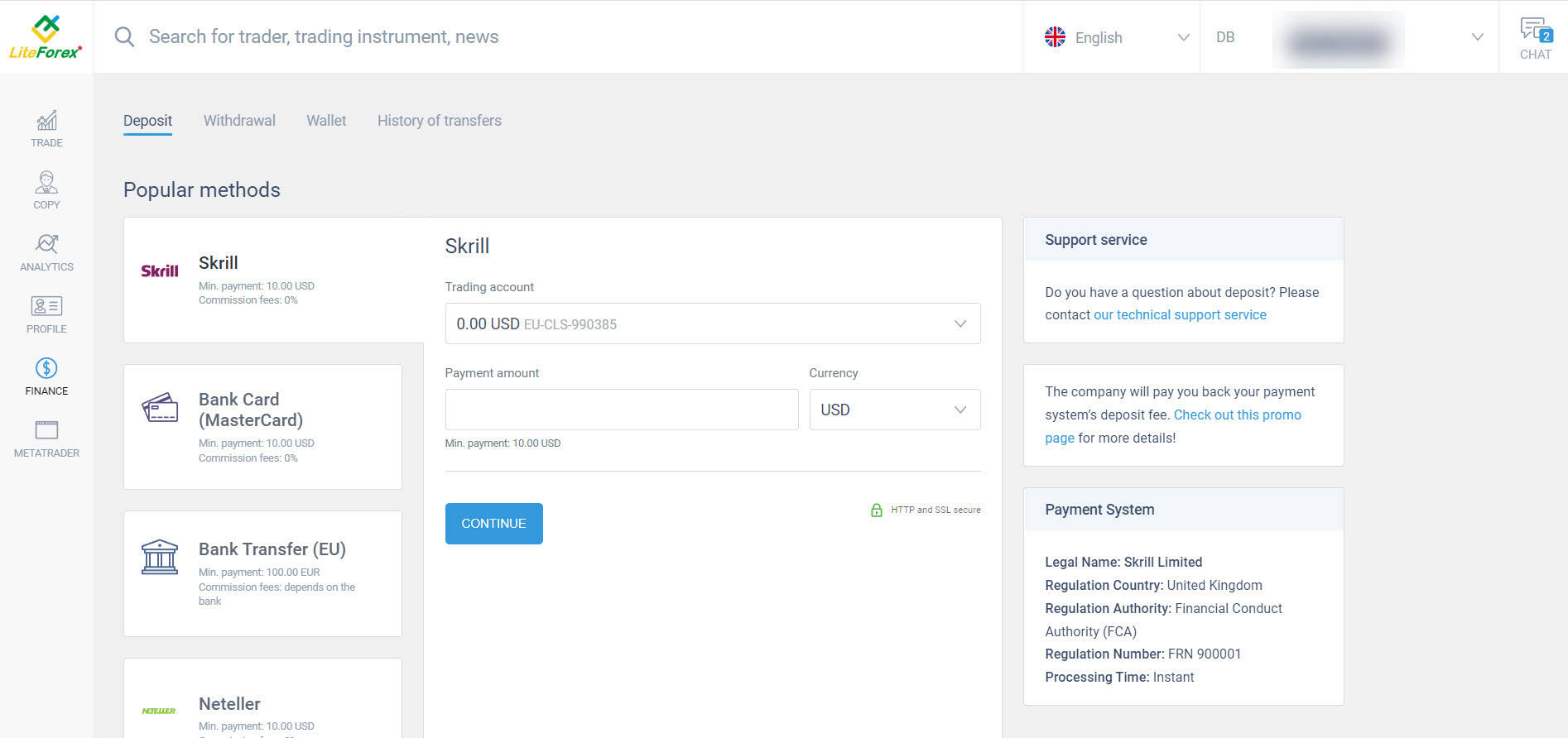Open the Check out this promo page link

click(1173, 426)
